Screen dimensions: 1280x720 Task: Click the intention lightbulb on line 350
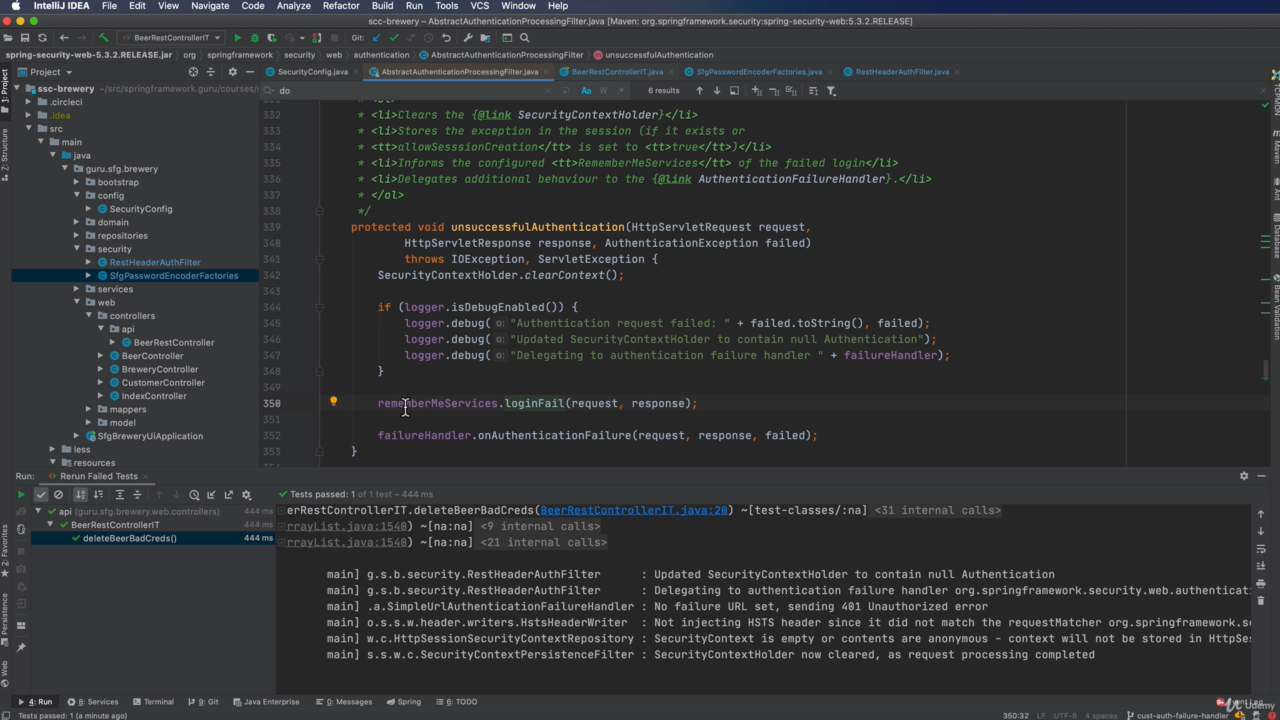(x=333, y=402)
